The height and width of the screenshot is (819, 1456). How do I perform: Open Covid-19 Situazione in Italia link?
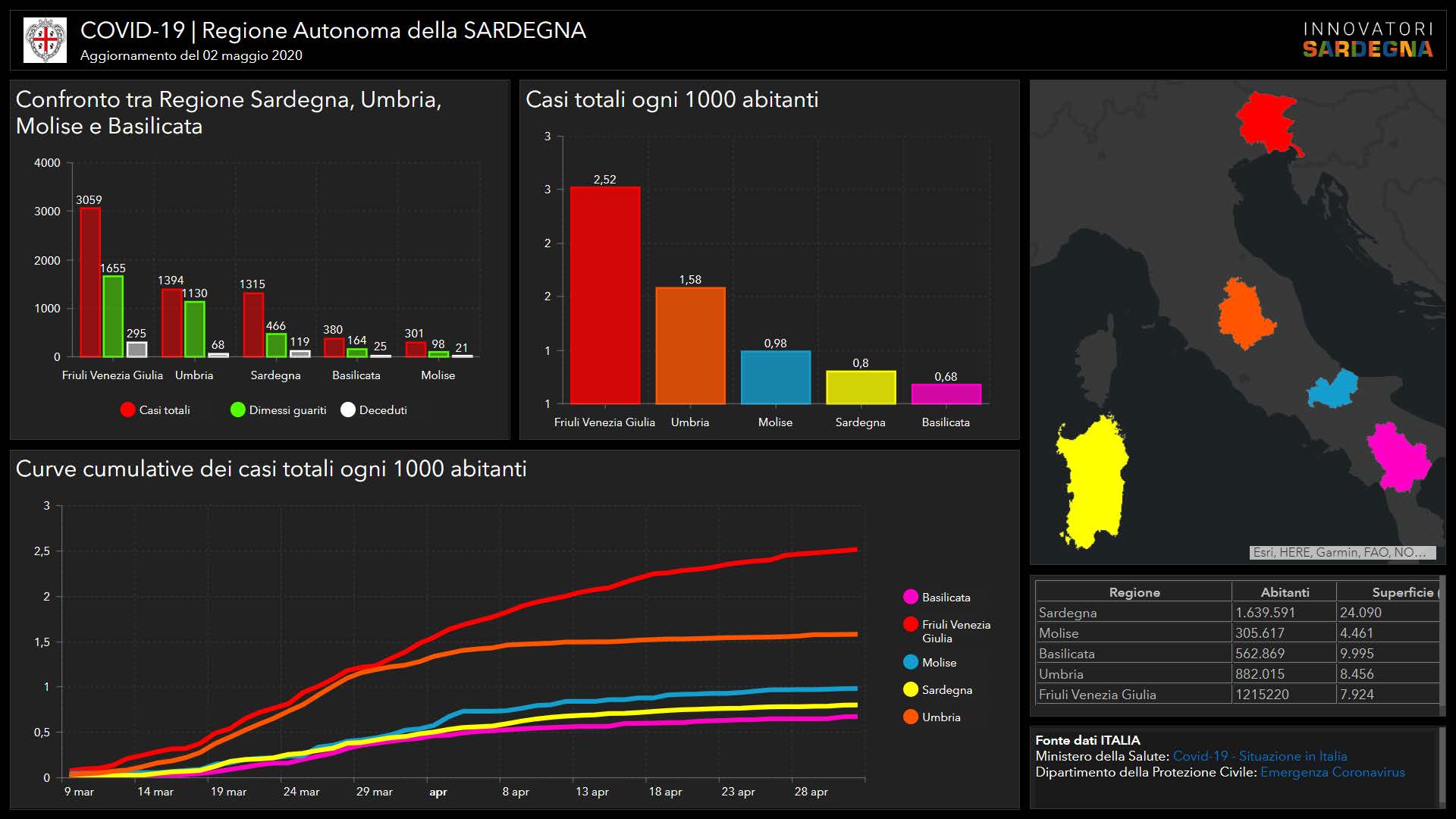pyautogui.click(x=1260, y=756)
